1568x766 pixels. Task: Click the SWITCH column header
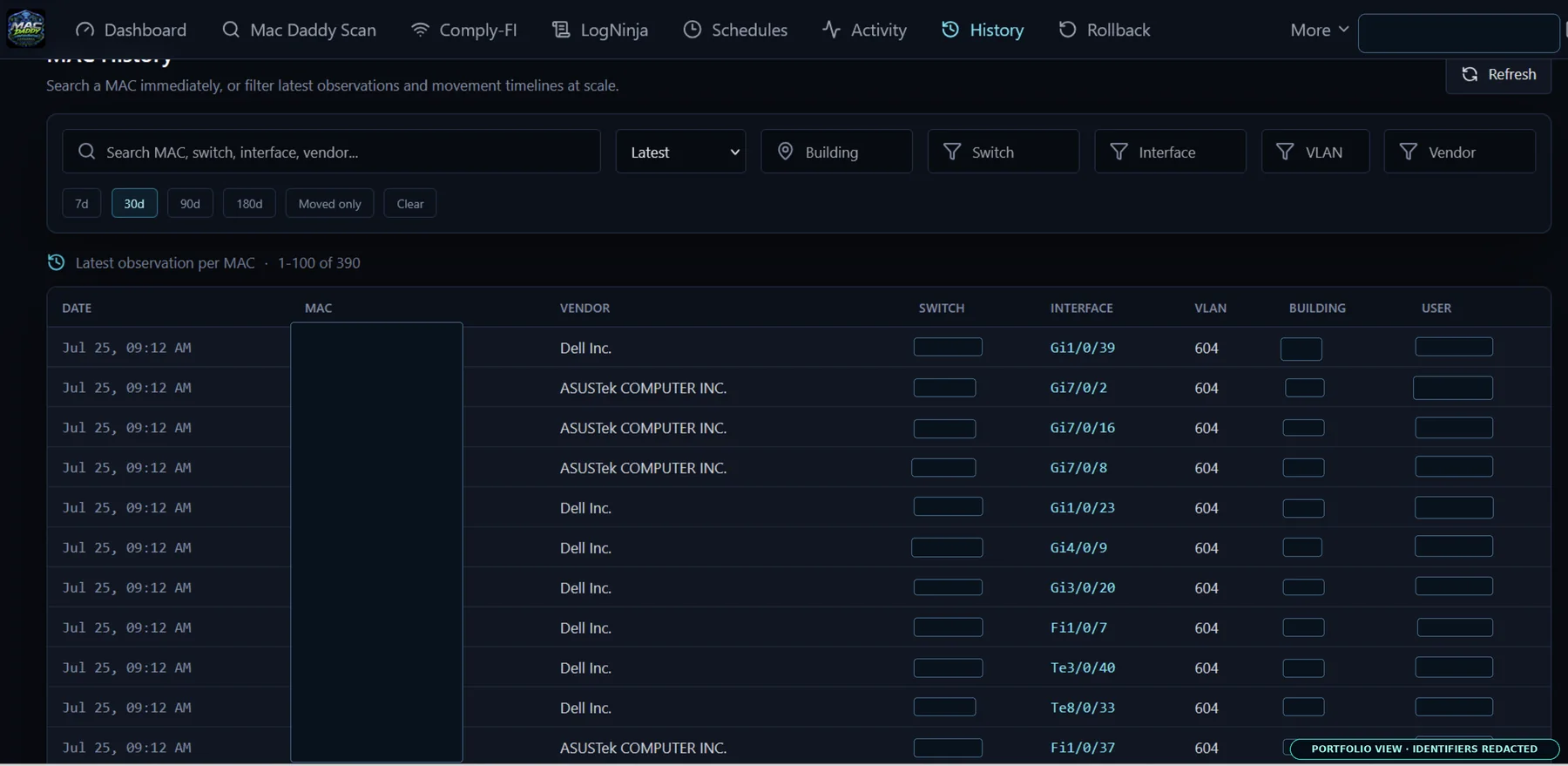tap(942, 308)
